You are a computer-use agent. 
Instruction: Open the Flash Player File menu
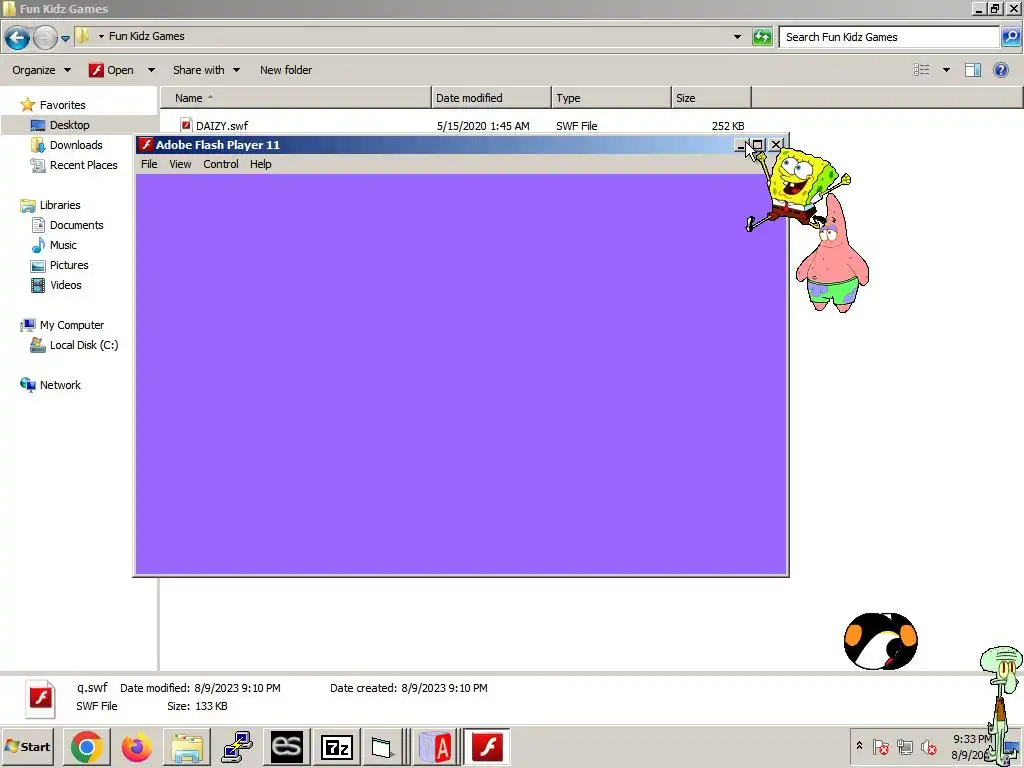pyautogui.click(x=149, y=164)
